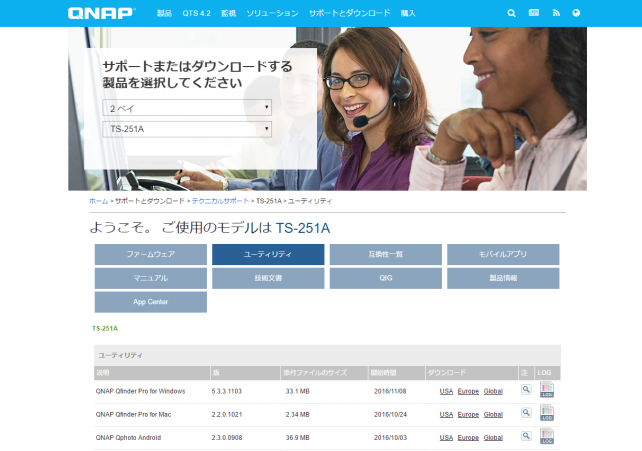Download Qfinder Pro Mac from USA
This screenshot has width=642, height=451.
446,415
